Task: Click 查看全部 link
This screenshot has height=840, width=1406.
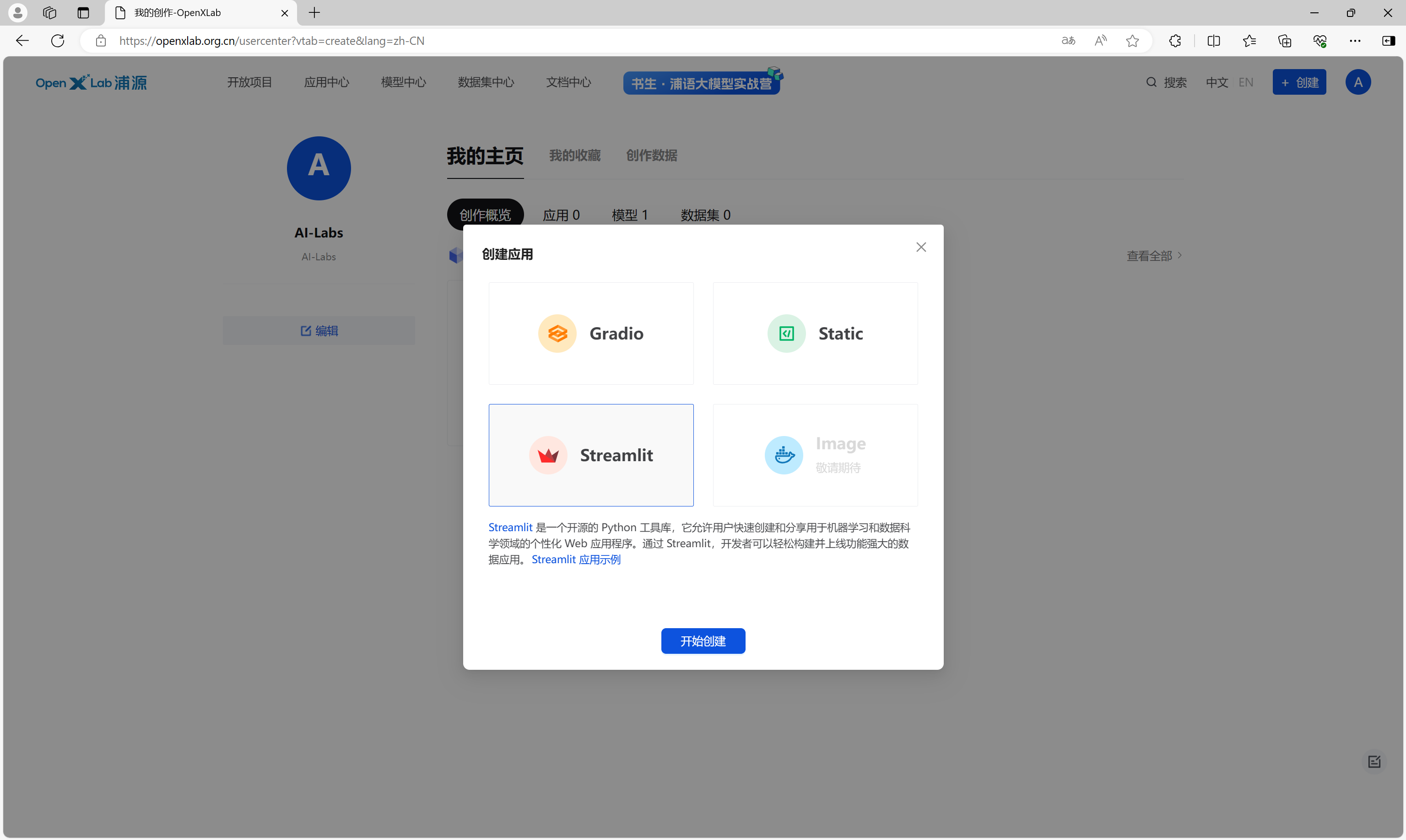Action: [x=1154, y=256]
